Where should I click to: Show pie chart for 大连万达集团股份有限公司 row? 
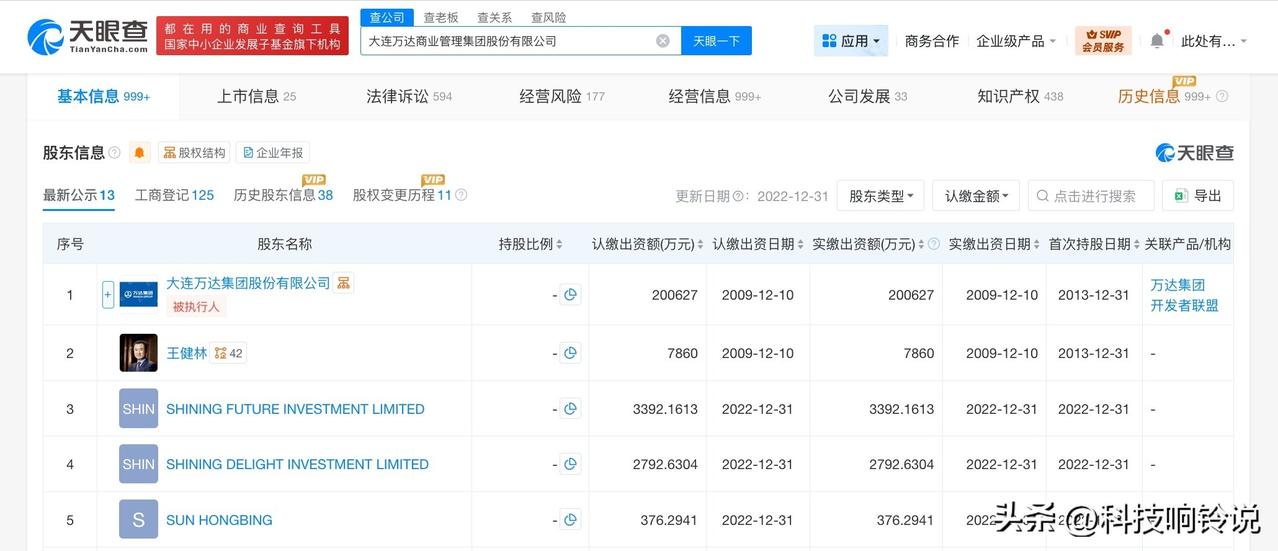tap(570, 295)
